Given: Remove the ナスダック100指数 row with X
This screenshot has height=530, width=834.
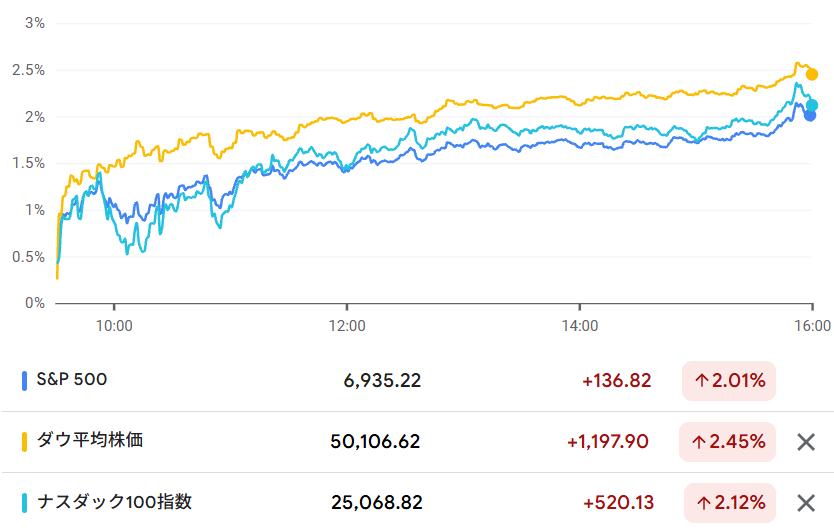Looking at the screenshot, I should [806, 503].
